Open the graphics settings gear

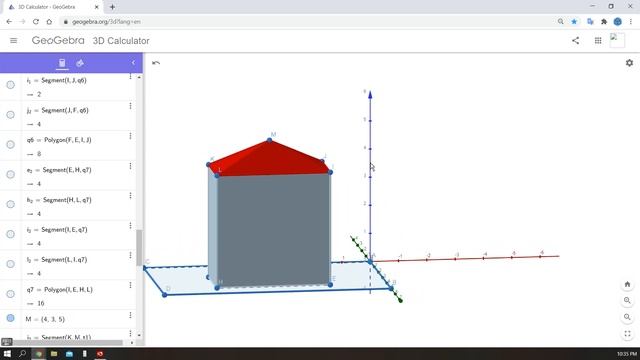pyautogui.click(x=629, y=63)
